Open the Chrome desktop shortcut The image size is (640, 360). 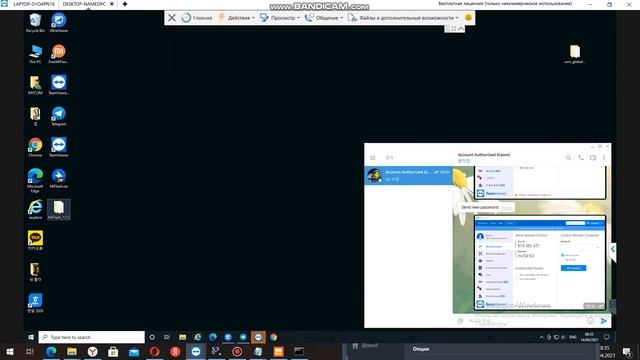pos(35,147)
